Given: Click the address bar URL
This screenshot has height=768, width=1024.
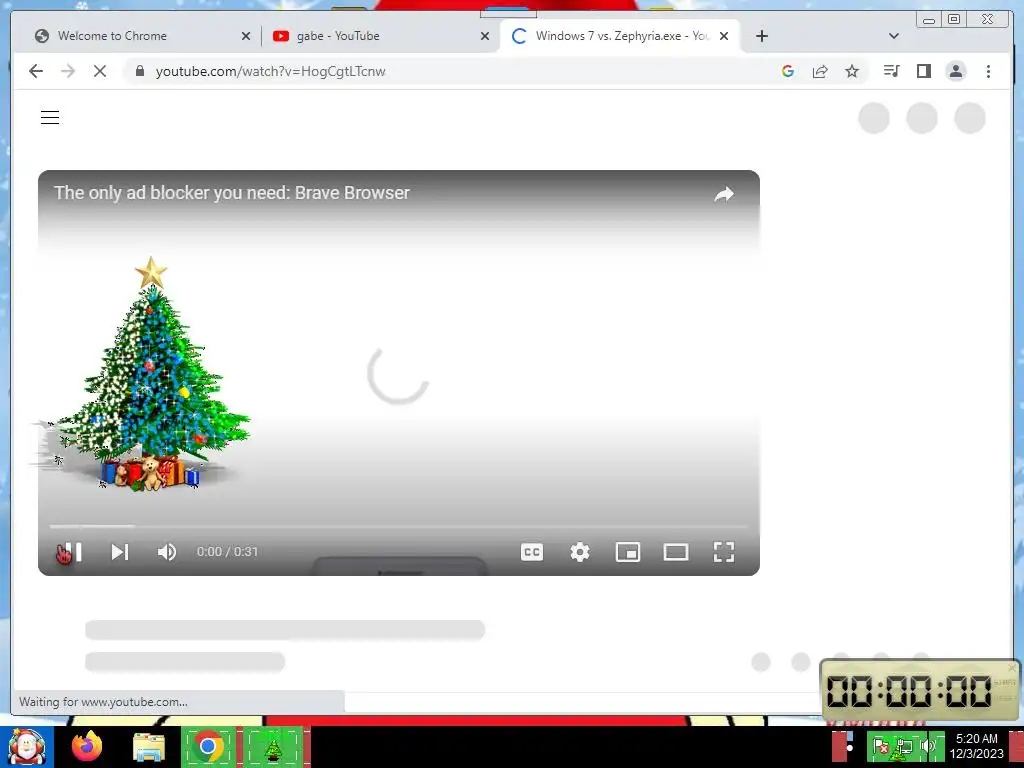Looking at the screenshot, I should pos(270,71).
